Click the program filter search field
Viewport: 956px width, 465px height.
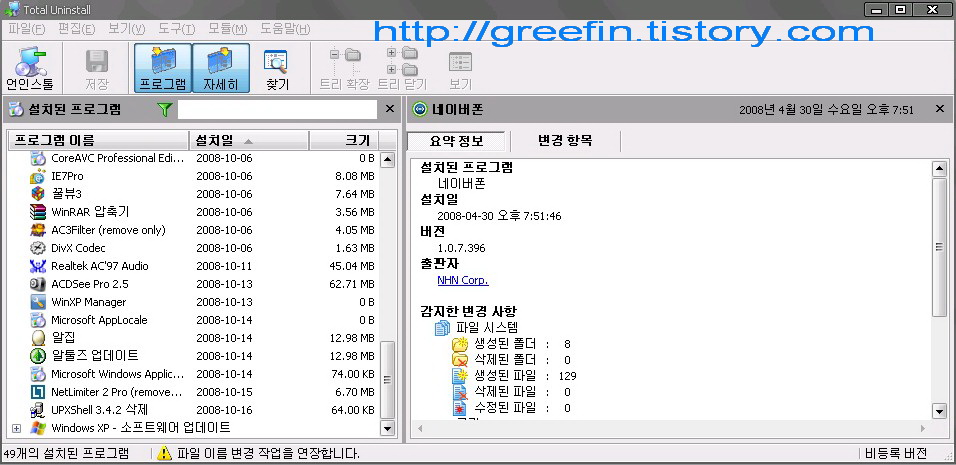click(x=277, y=110)
